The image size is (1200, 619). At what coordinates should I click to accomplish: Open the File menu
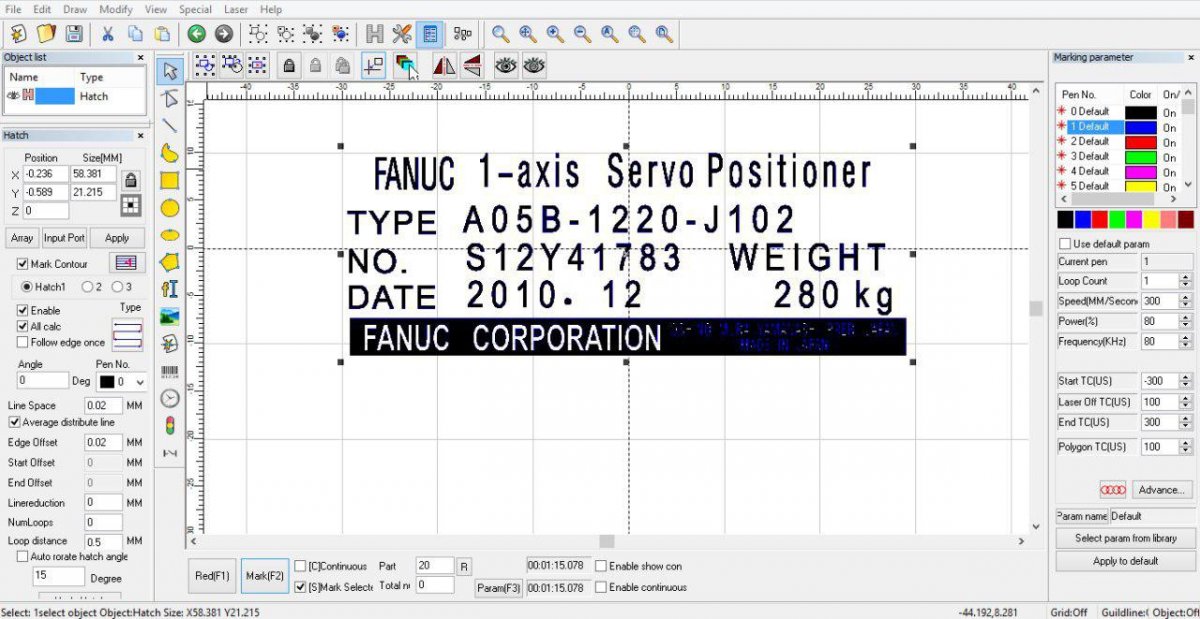click(13, 9)
